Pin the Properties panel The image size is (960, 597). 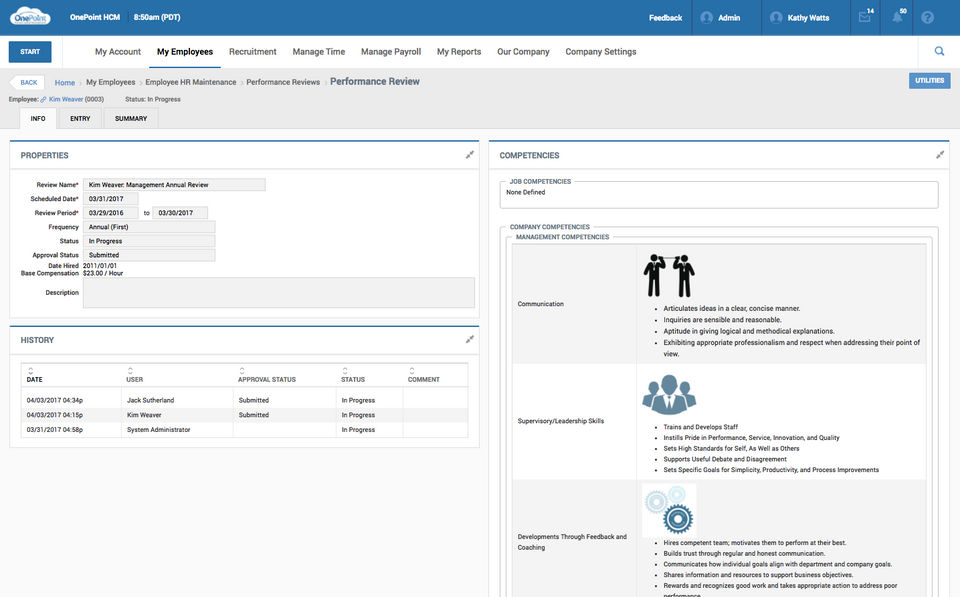470,155
